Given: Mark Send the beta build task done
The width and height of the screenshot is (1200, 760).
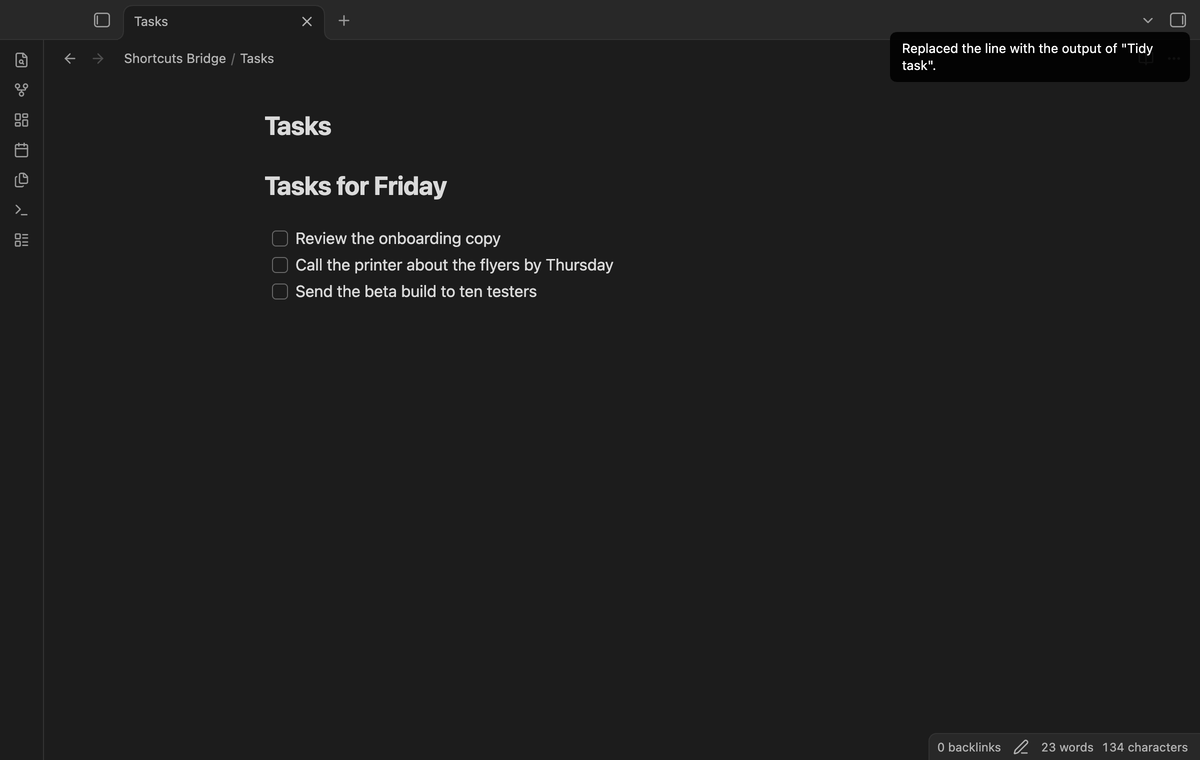Looking at the screenshot, I should [x=280, y=291].
